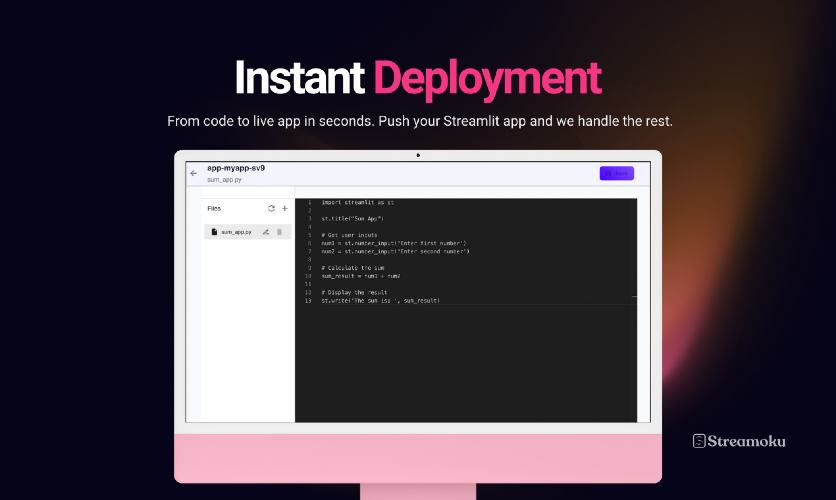Click the empty area of the code editor
836x500 pixels.
point(465,362)
